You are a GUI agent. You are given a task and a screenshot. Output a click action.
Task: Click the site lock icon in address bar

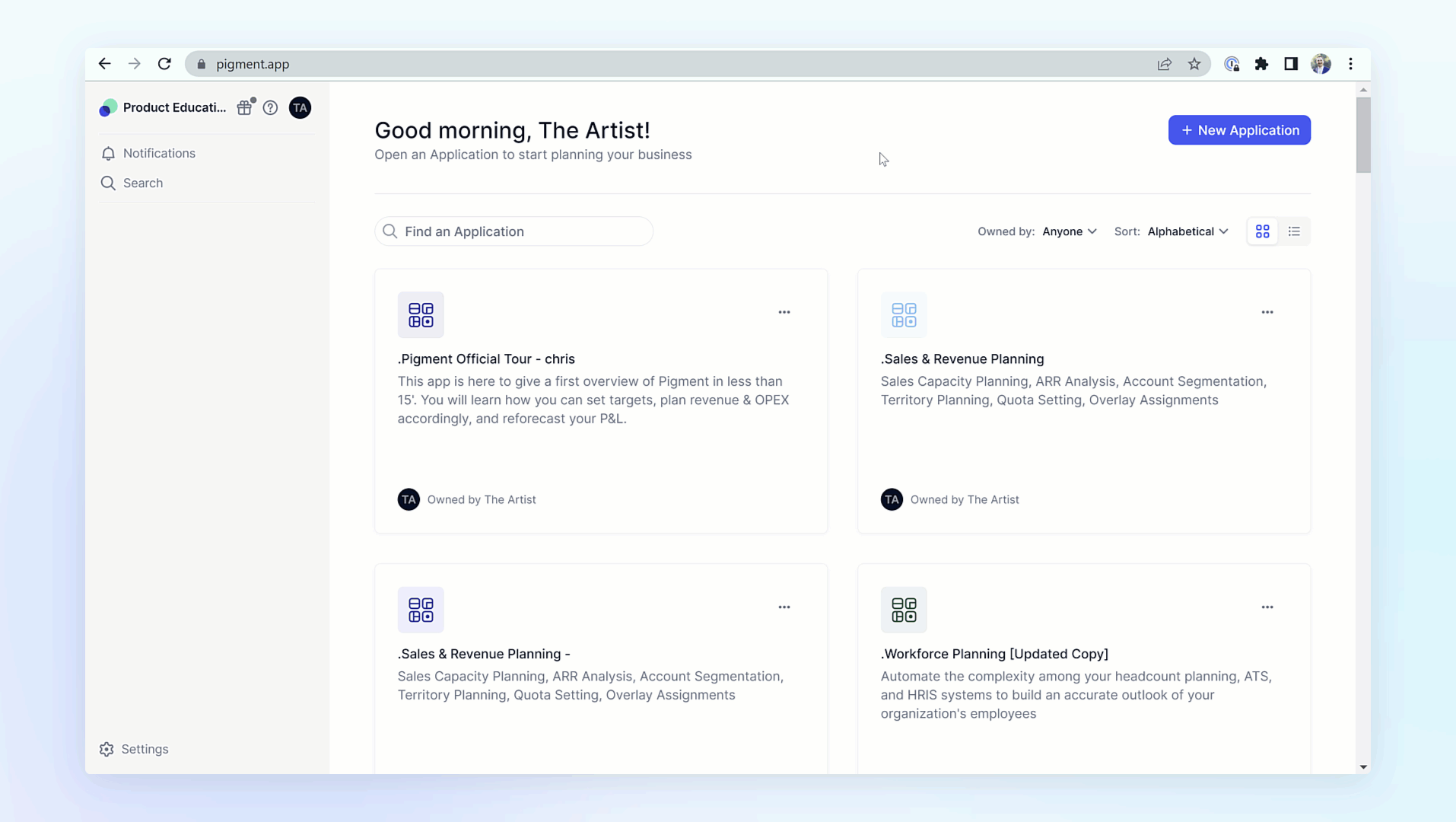[x=202, y=64]
